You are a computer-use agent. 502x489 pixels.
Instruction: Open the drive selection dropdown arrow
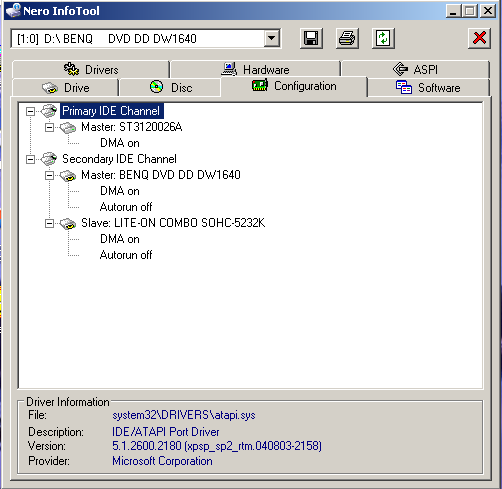272,38
